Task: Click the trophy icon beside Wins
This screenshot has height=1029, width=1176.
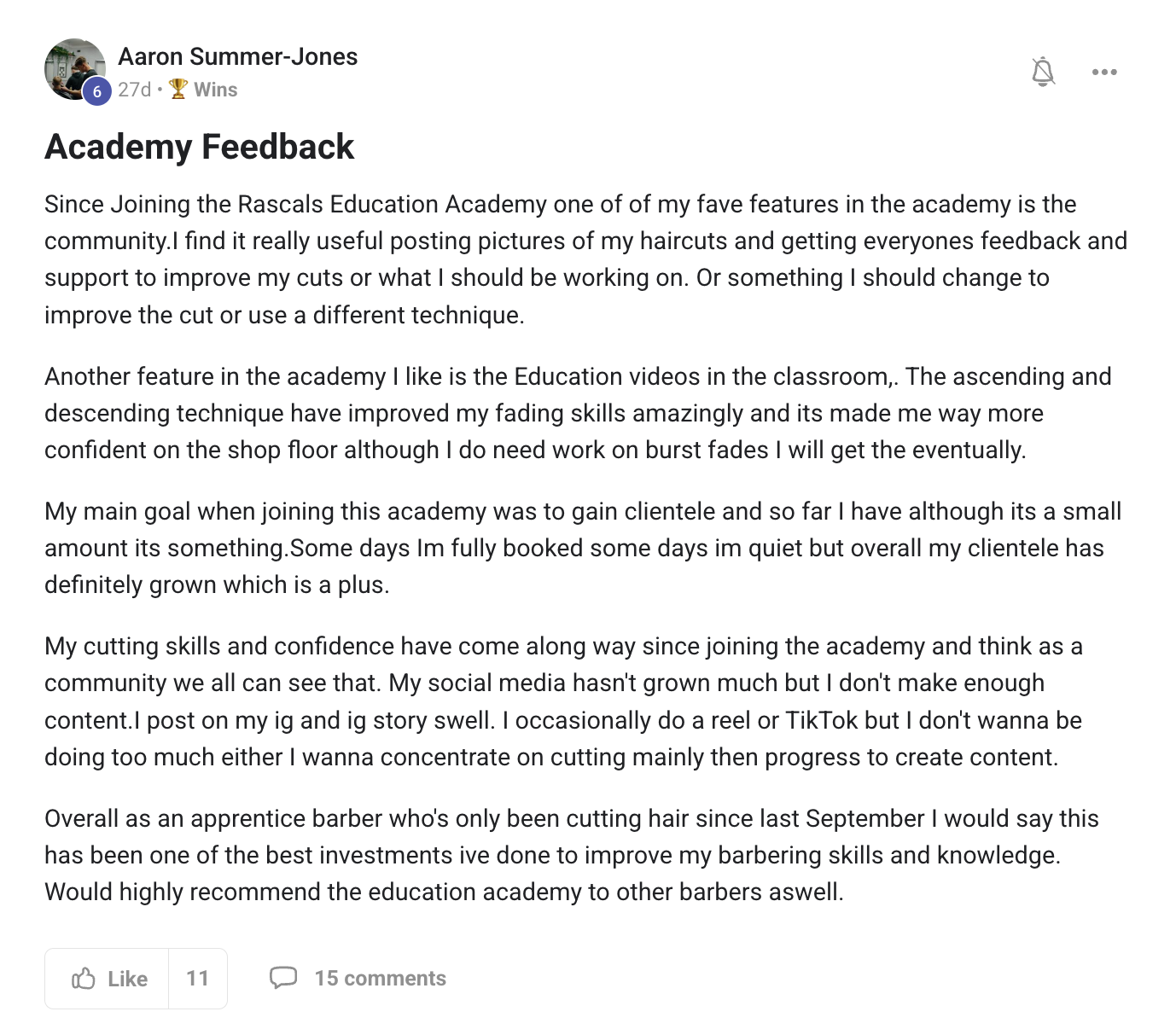Action: (x=178, y=89)
